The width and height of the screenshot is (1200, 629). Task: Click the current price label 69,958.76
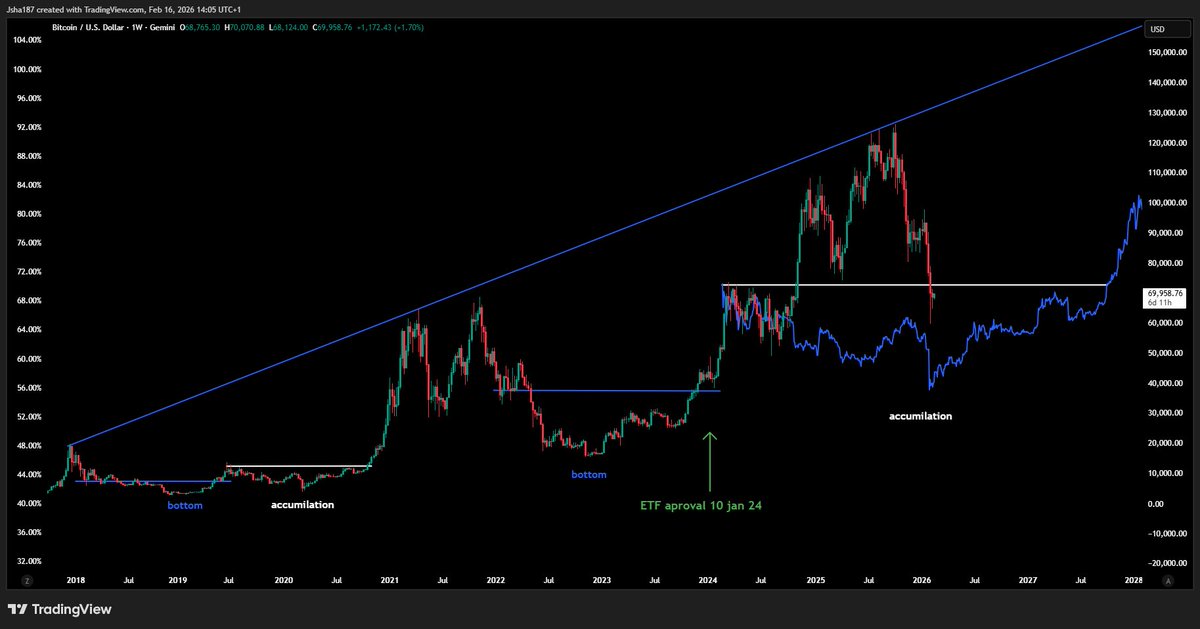click(1164, 292)
